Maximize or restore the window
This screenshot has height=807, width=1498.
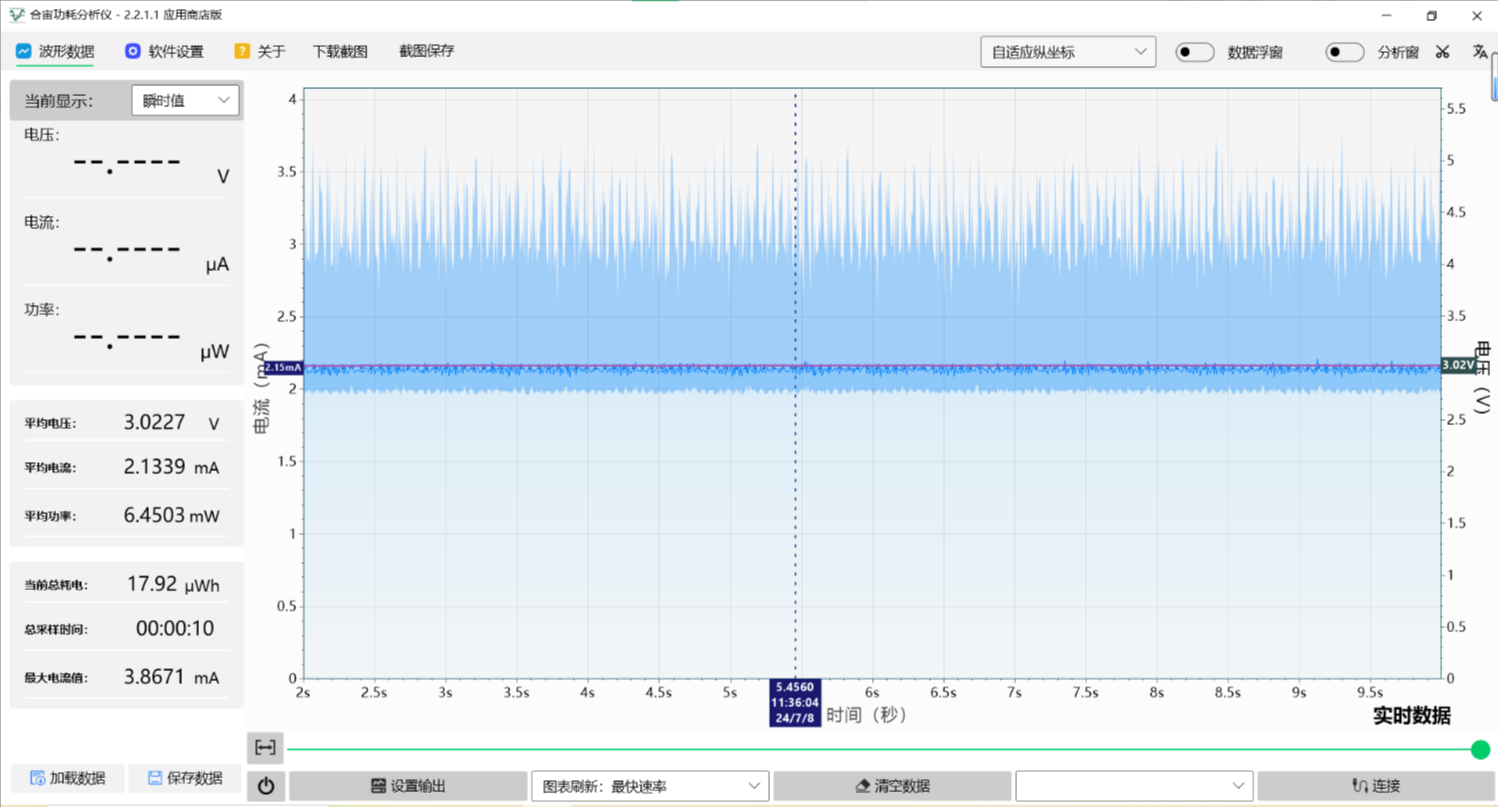point(1432,15)
